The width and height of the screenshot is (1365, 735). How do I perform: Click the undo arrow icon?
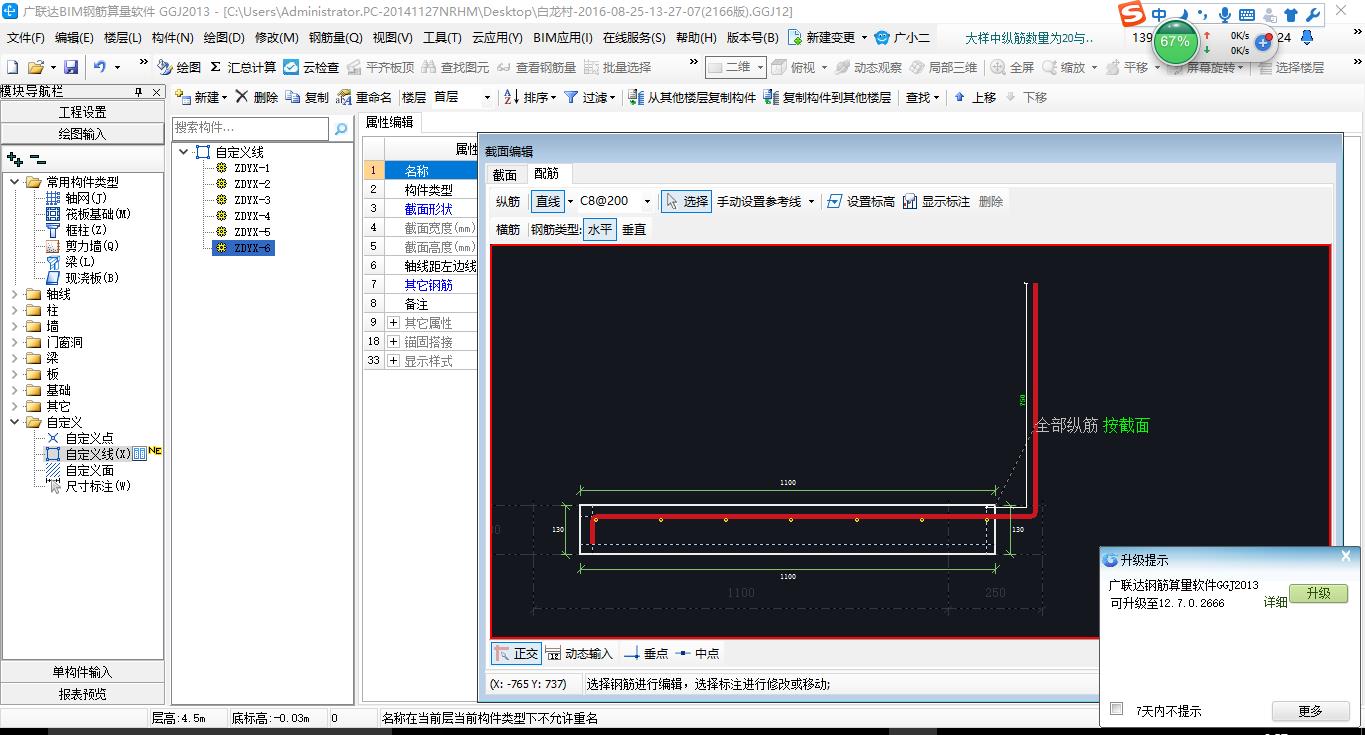[x=100, y=67]
